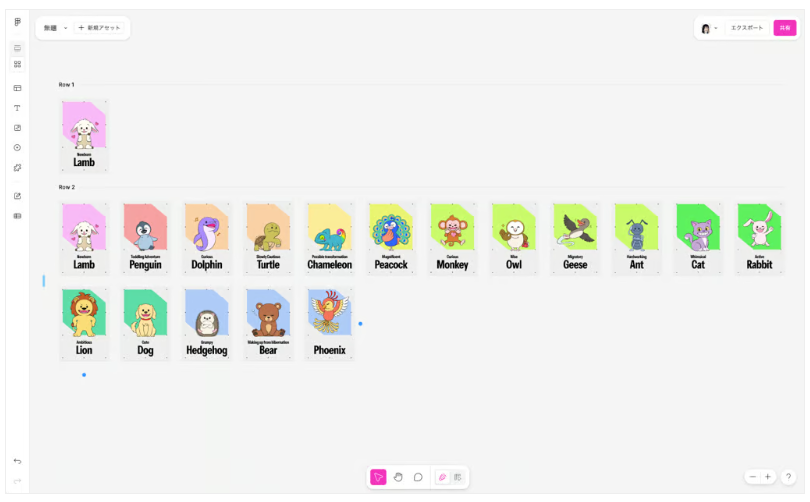Click the pink 共有 share button

[x=785, y=28]
